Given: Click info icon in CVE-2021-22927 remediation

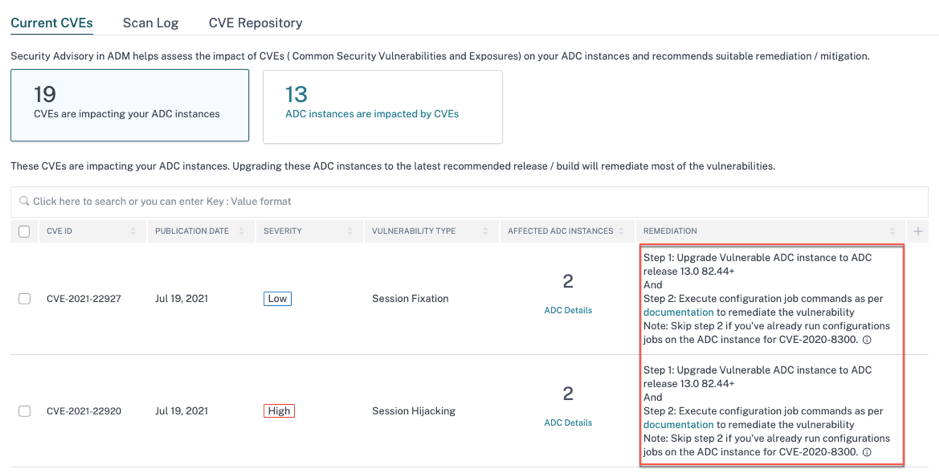Looking at the screenshot, I should pyautogui.click(x=867, y=340).
